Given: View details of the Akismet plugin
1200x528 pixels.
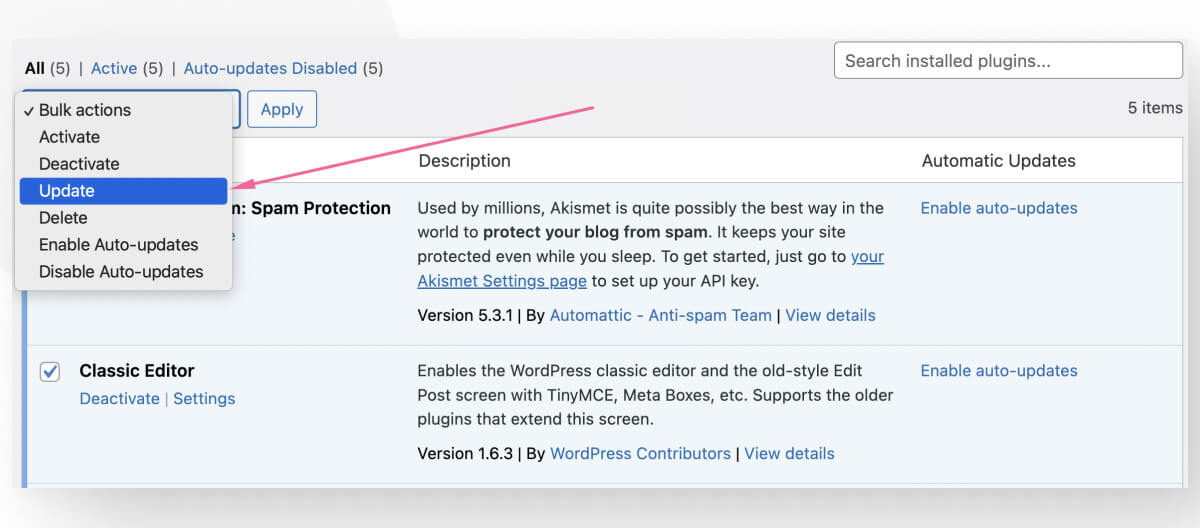Looking at the screenshot, I should [830, 315].
